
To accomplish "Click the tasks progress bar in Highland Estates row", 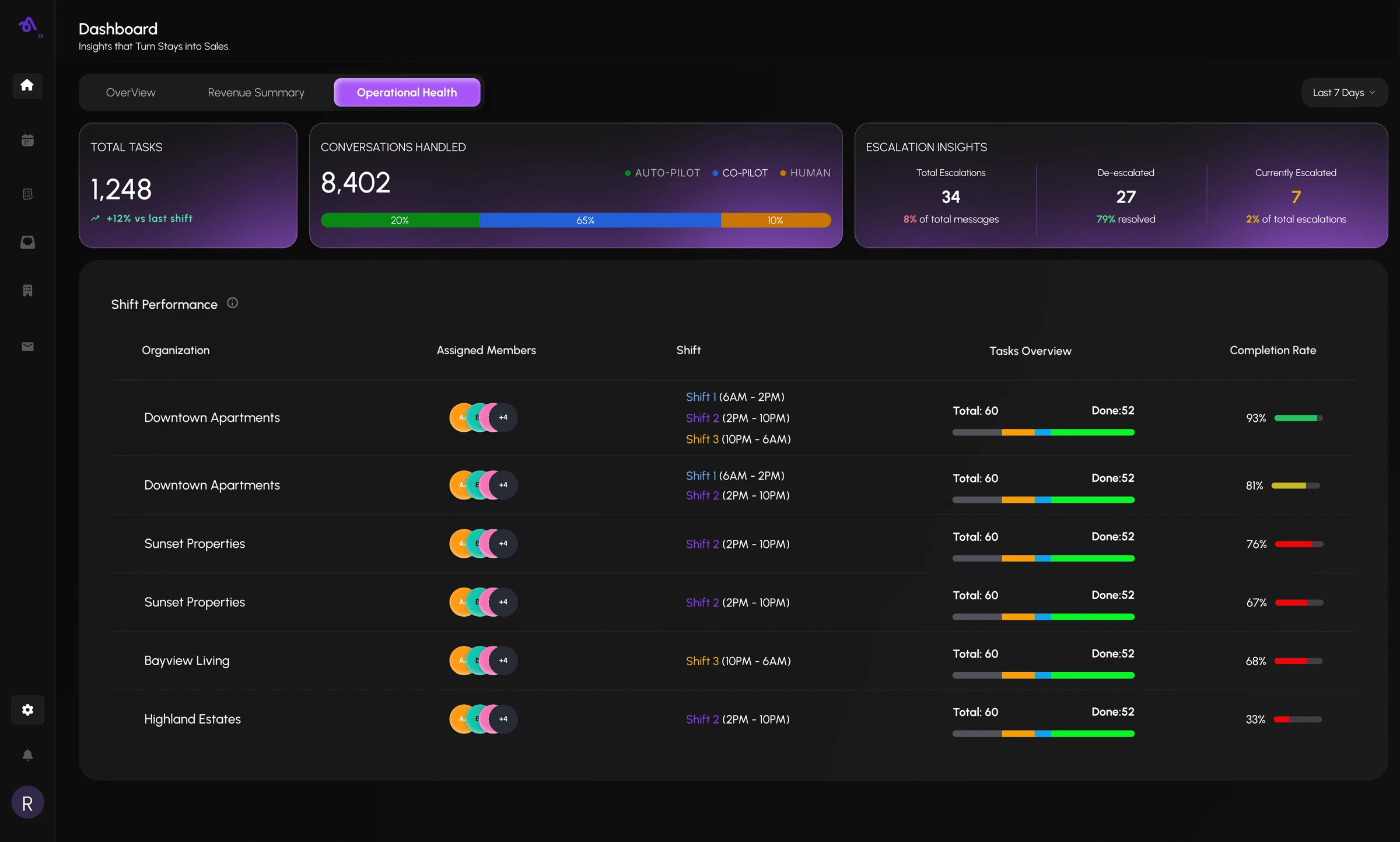I will click(1043, 733).
